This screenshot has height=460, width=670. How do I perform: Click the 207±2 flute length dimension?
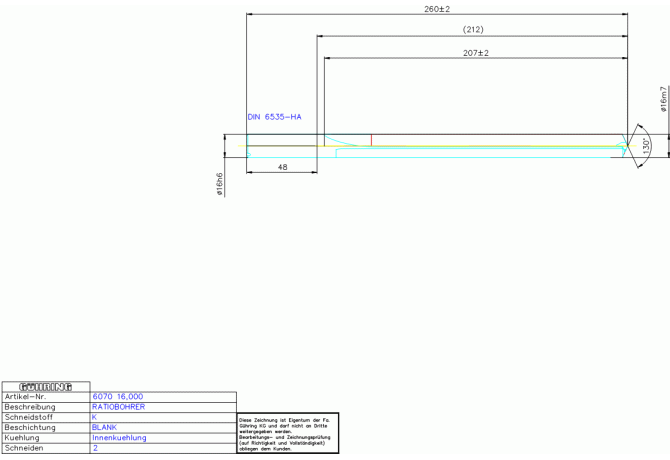tap(476, 52)
